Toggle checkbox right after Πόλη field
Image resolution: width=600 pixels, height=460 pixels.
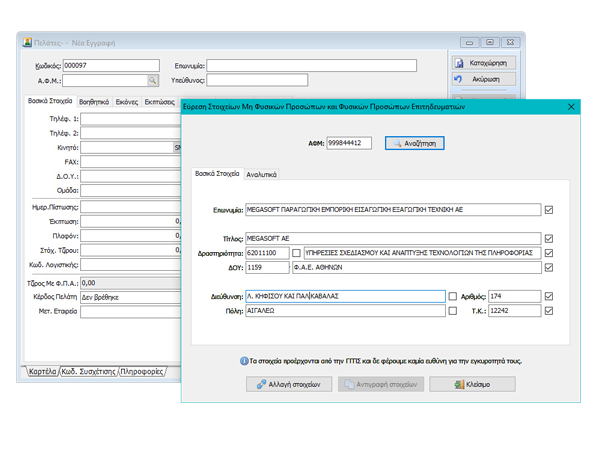[x=453, y=311]
